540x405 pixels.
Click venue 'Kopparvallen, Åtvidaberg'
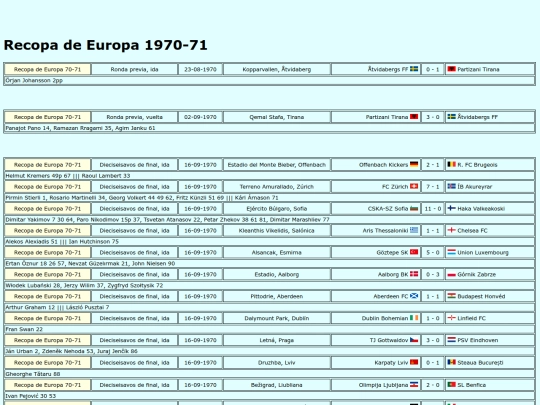click(277, 69)
